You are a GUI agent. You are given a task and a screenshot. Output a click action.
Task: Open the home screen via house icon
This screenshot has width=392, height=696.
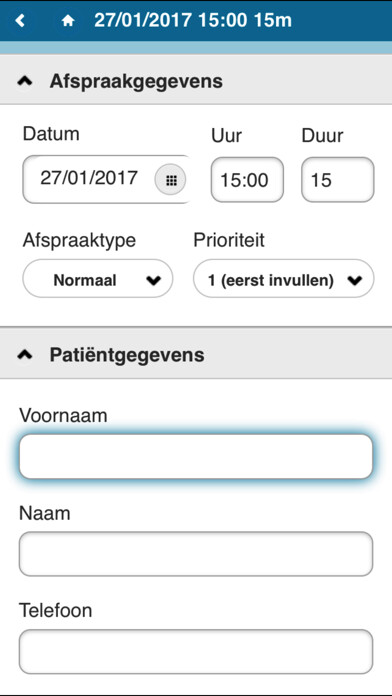coord(68,20)
